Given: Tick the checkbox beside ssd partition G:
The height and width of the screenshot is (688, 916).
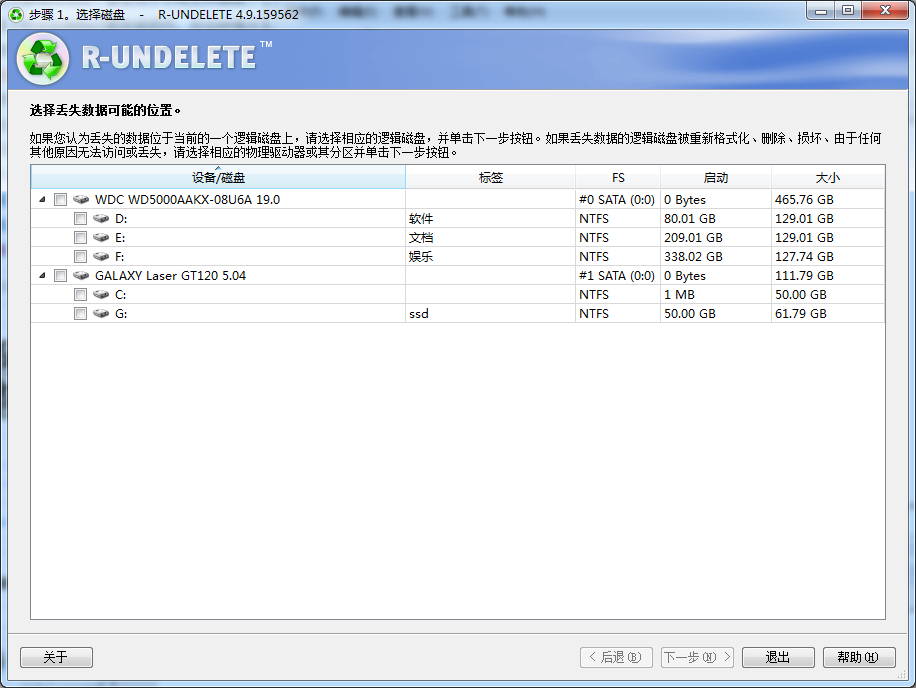Looking at the screenshot, I should (x=80, y=313).
